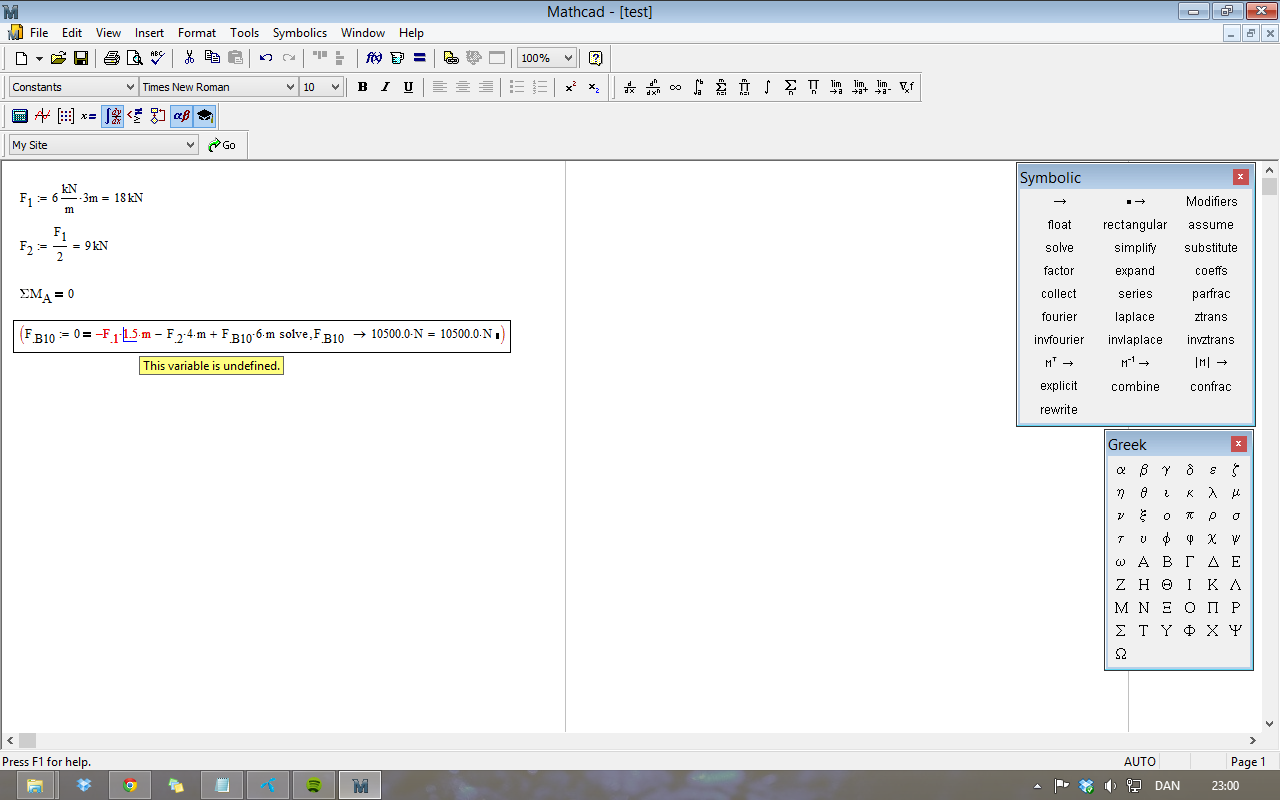Toggle Italic text formatting
1280x800 pixels.
pos(385,87)
